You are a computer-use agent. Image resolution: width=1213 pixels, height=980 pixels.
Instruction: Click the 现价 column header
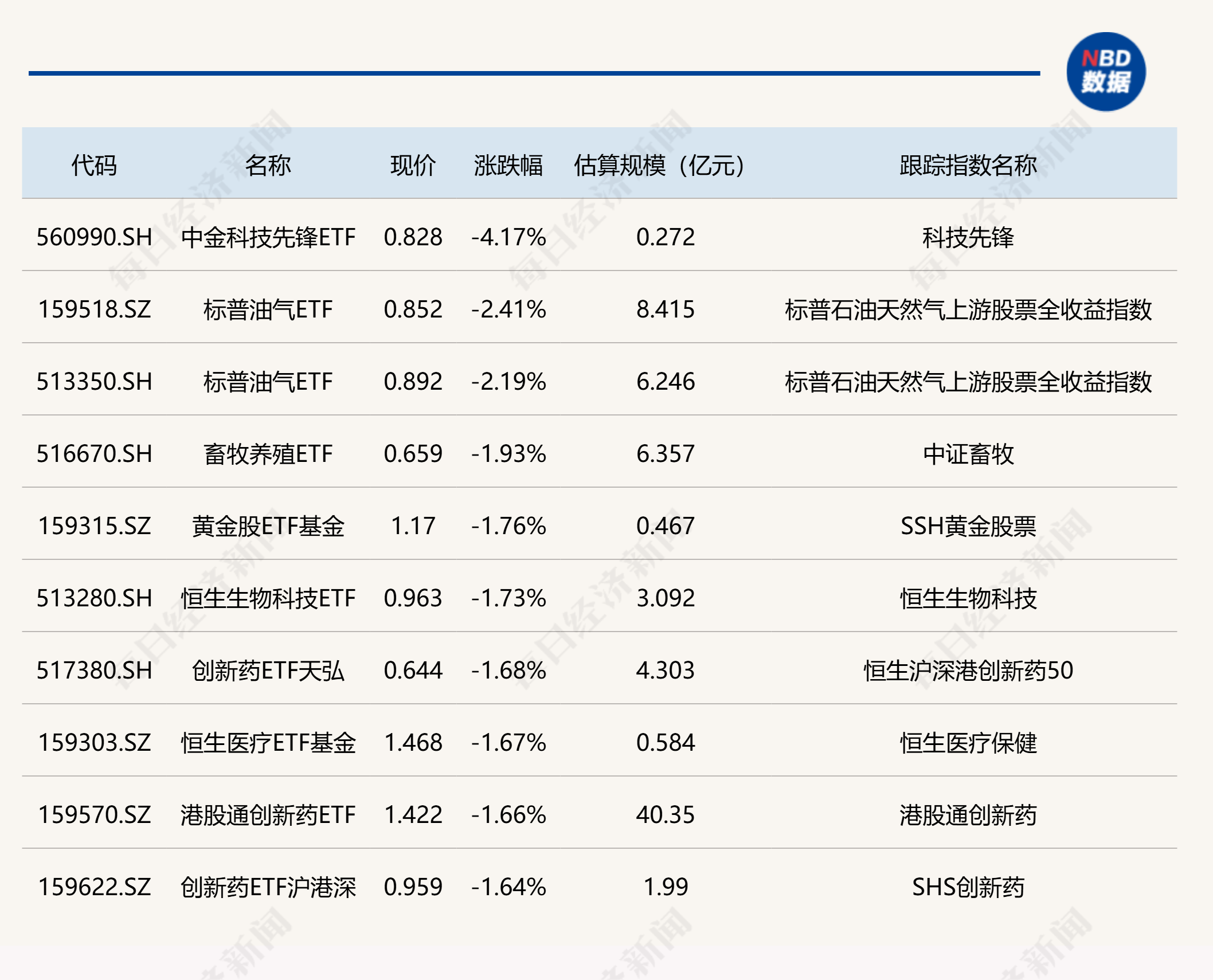[x=413, y=165]
